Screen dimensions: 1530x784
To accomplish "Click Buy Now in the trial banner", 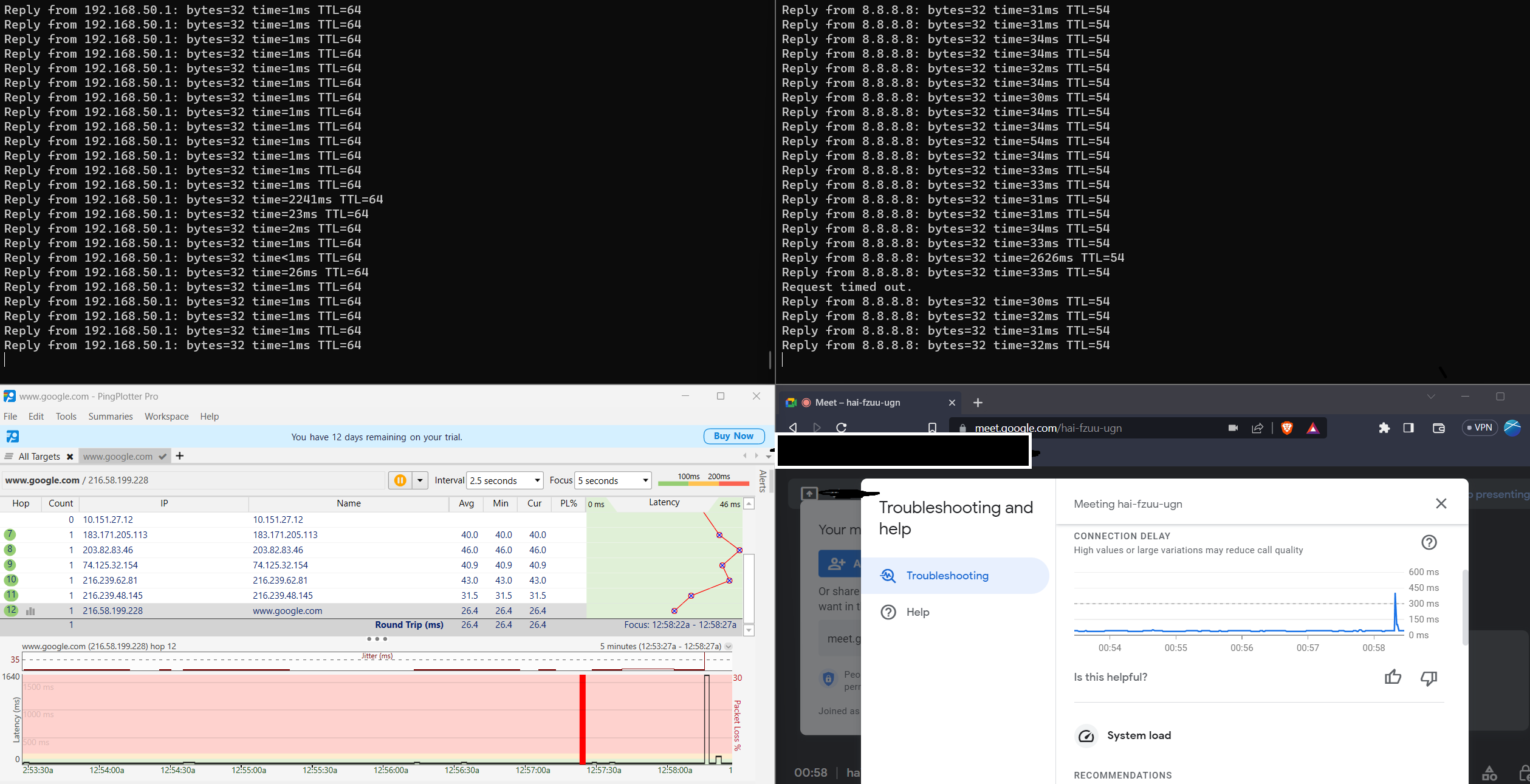I will (x=733, y=436).
